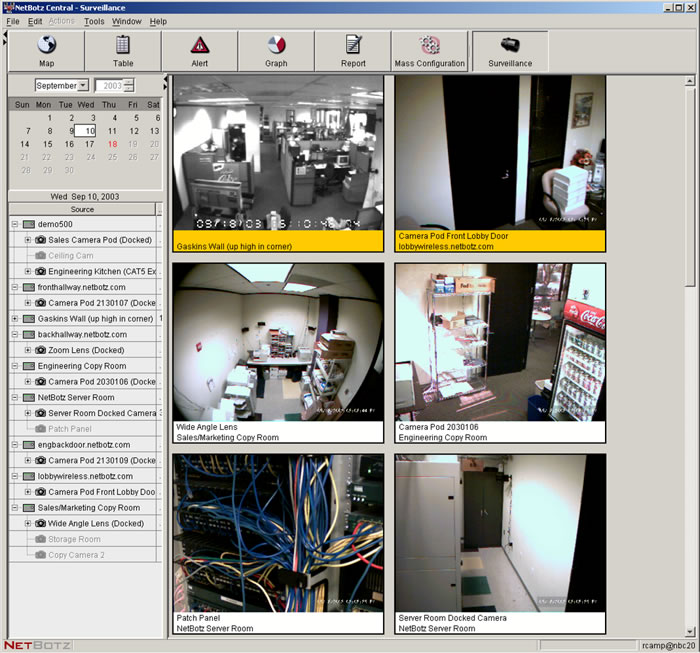Switch to the Table view

point(123,51)
